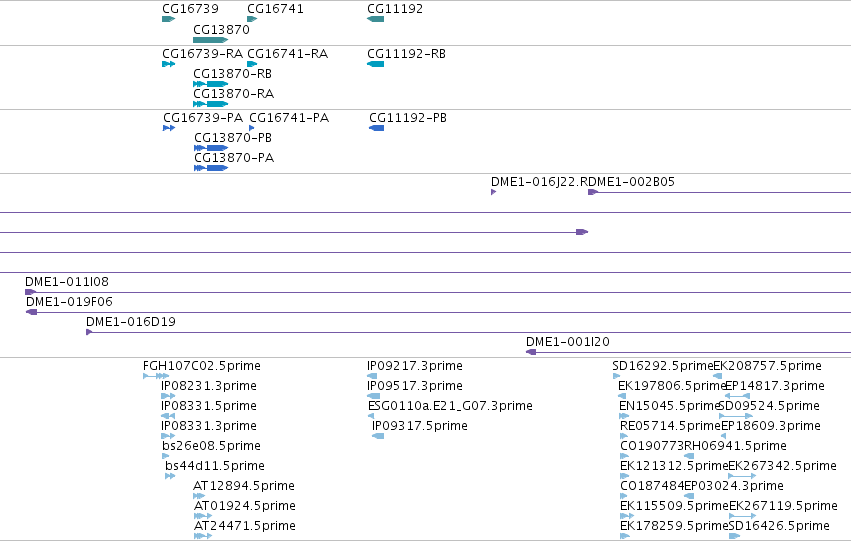
Task: Select the CG16739 gene glyph
Action: pyautogui.click(x=168, y=19)
